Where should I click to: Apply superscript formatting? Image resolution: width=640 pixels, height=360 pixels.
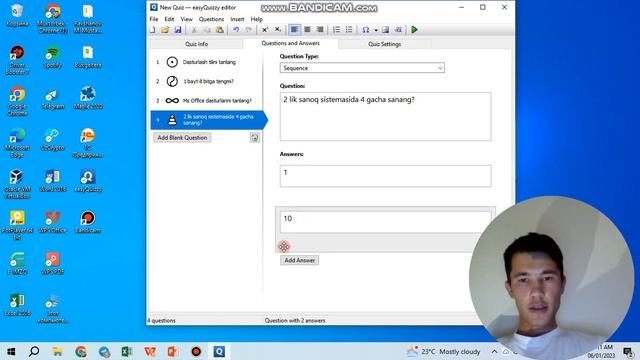coord(264,30)
